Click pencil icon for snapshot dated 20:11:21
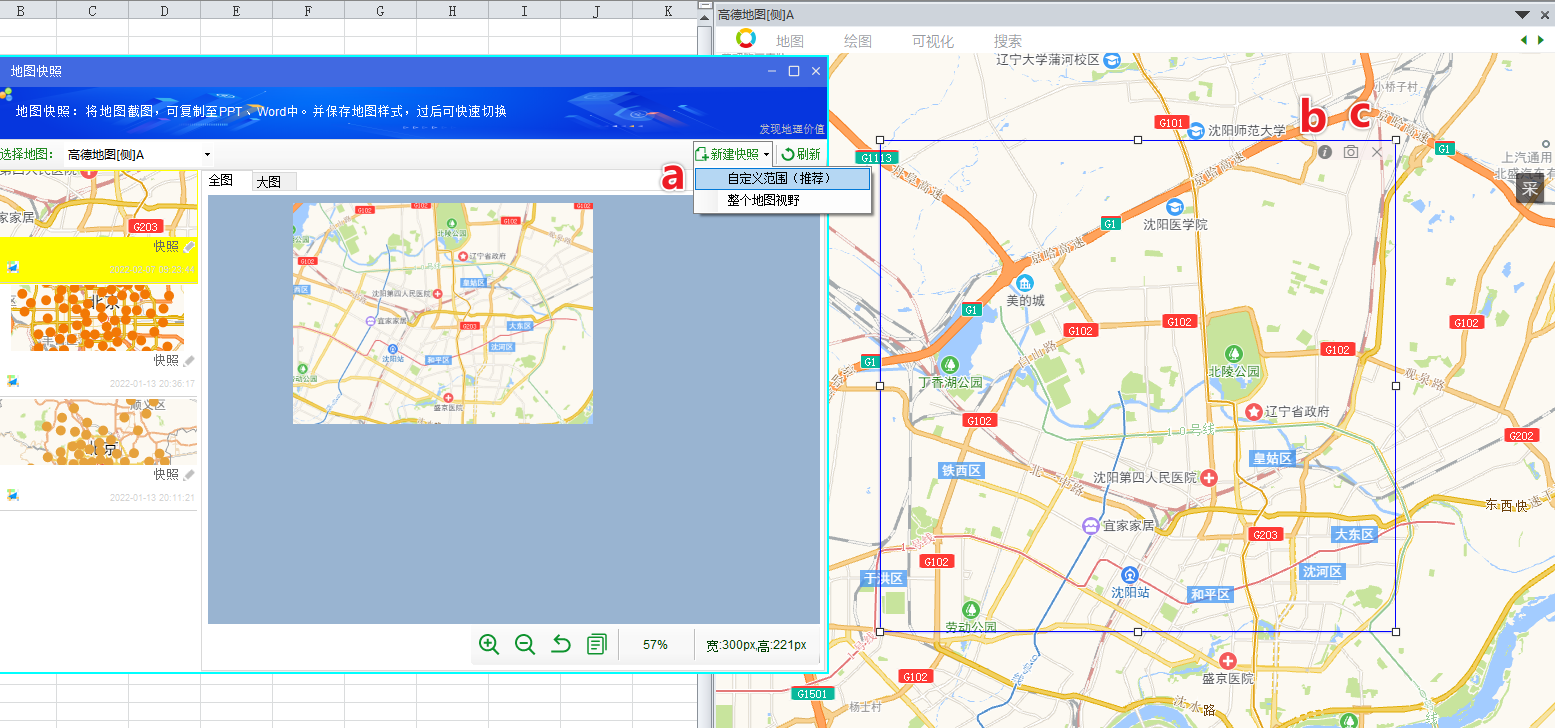1555x728 pixels. tap(190, 474)
